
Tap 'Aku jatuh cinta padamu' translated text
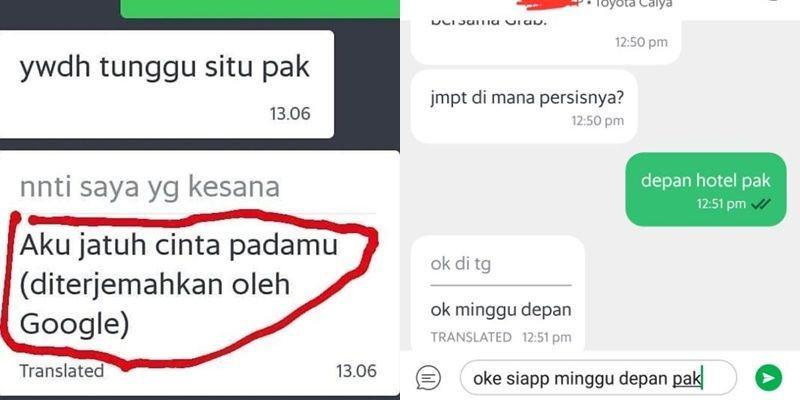pyautogui.click(x=179, y=246)
